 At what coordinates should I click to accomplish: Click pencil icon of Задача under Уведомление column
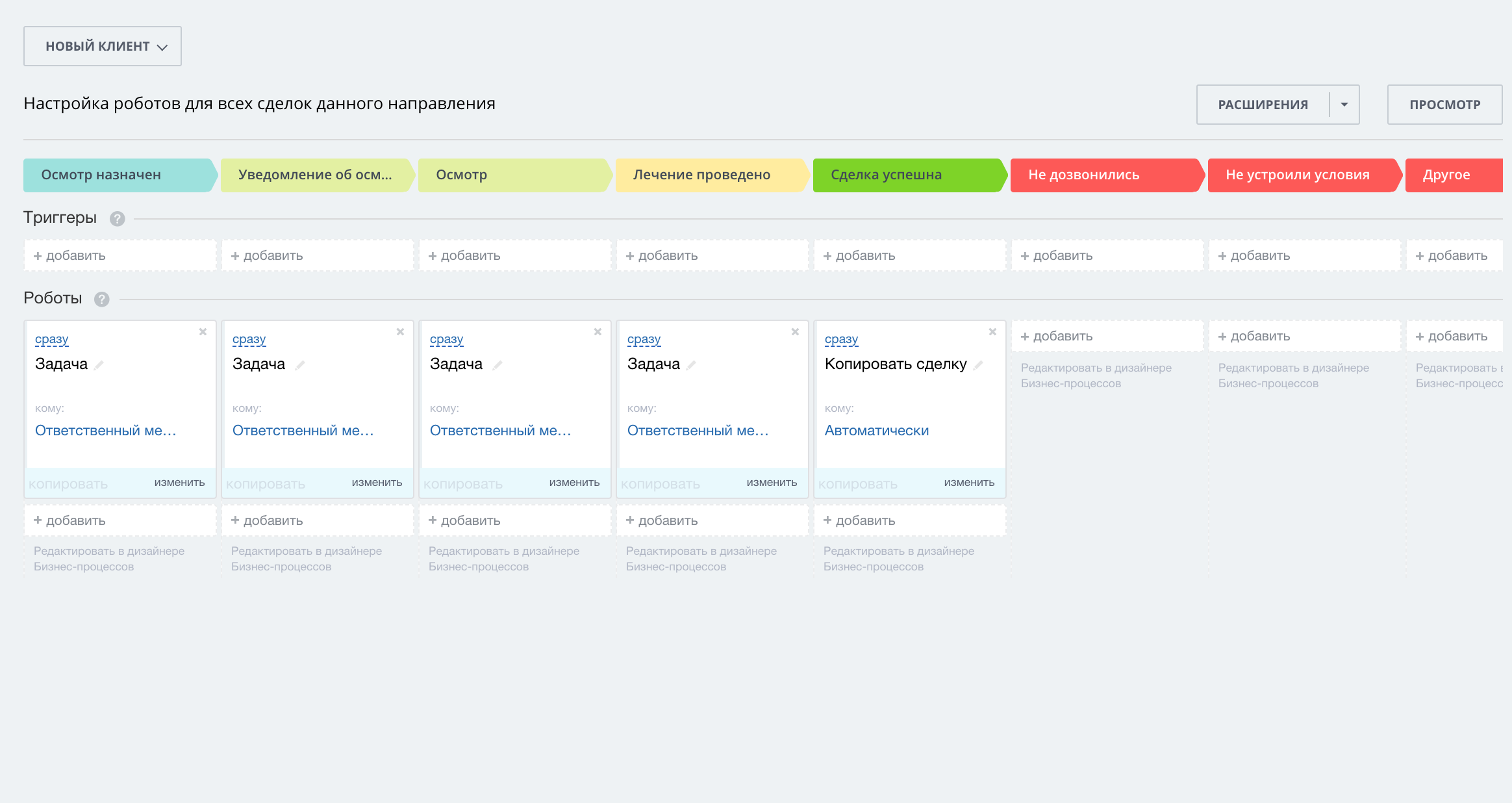[x=299, y=365]
